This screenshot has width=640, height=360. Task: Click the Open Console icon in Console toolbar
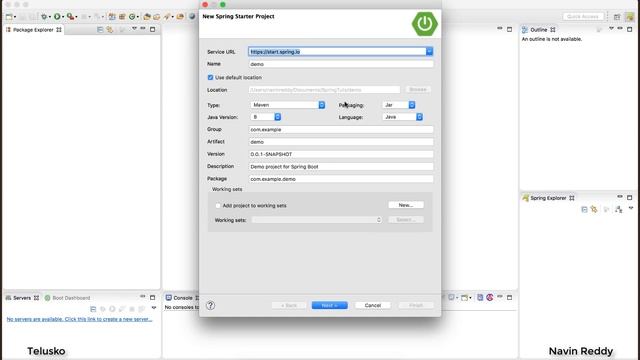click(x=464, y=298)
